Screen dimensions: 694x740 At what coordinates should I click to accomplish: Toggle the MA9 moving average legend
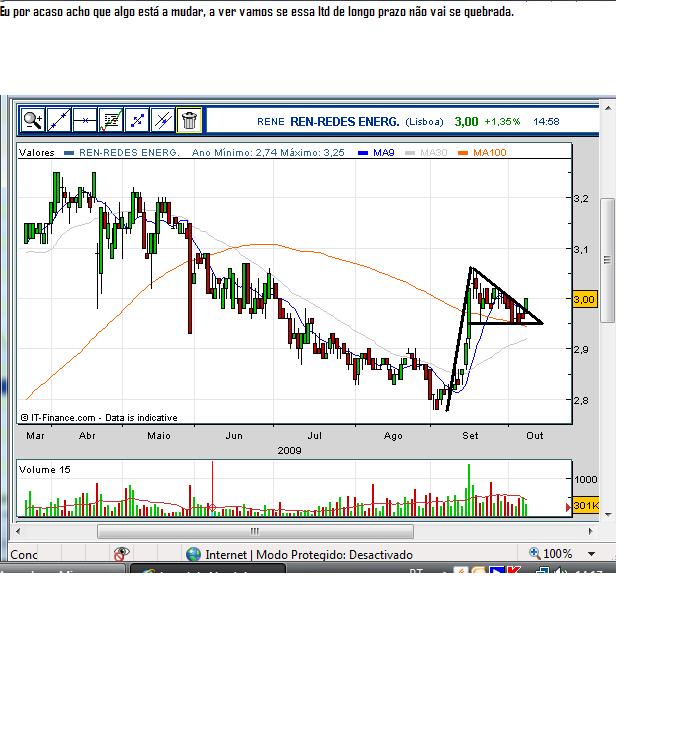coord(376,152)
